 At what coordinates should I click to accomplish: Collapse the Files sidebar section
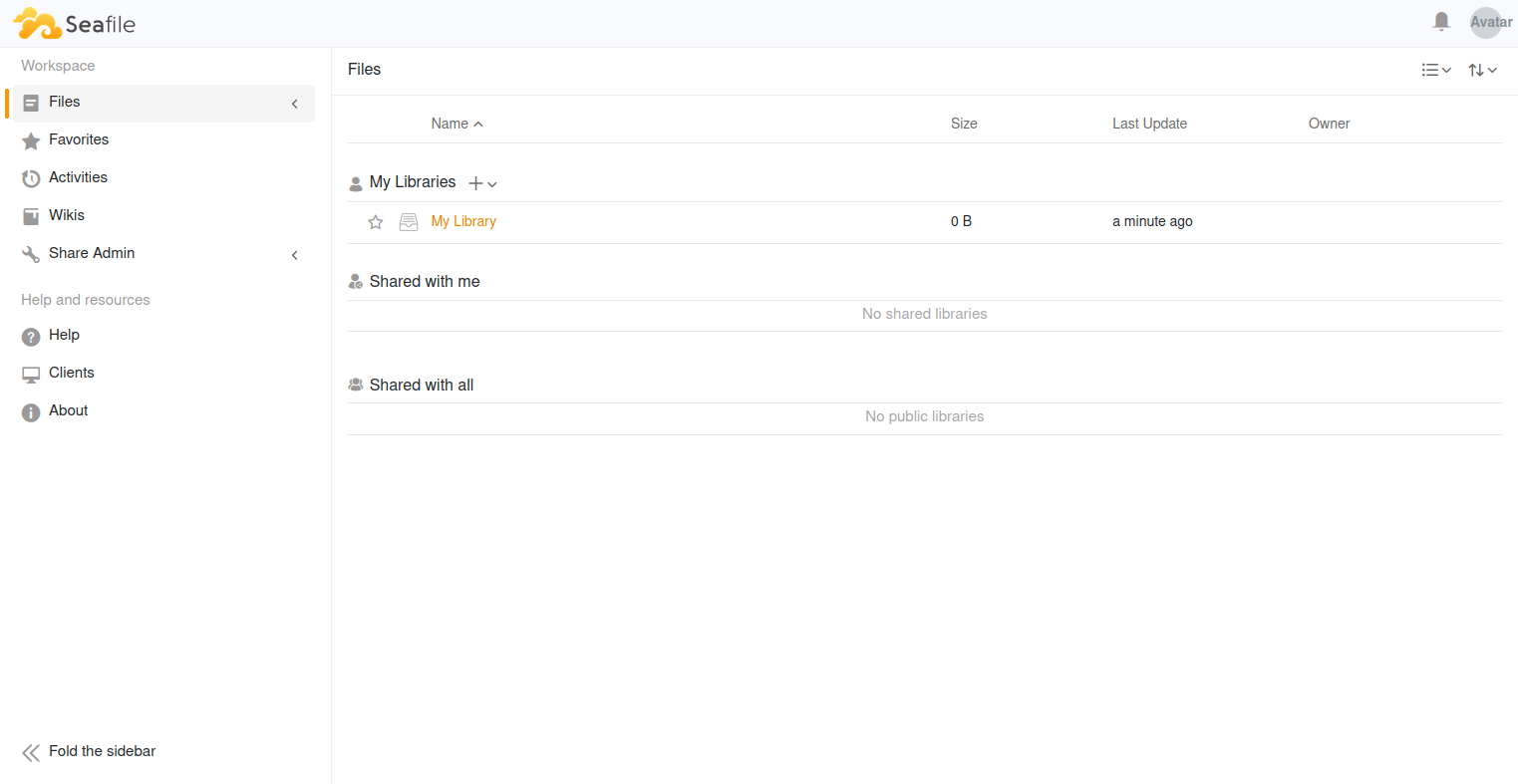pyautogui.click(x=294, y=104)
